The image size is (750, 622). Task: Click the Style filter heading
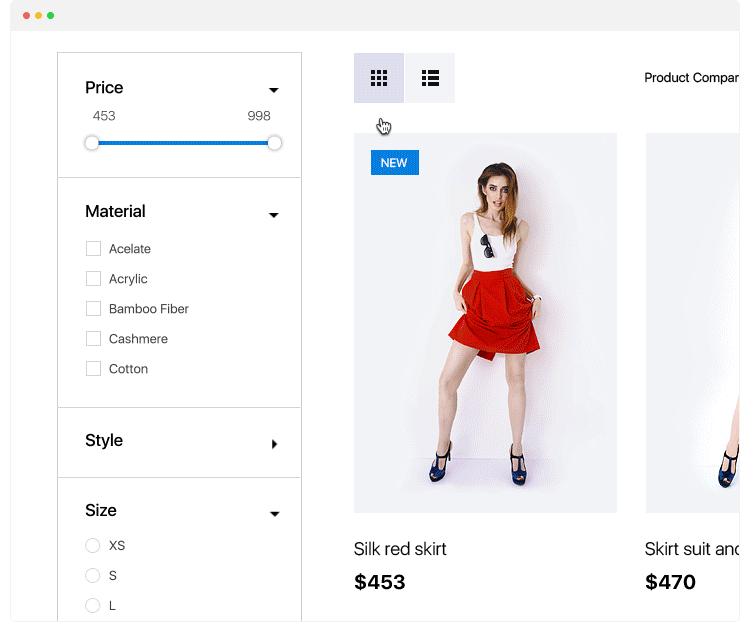(104, 440)
